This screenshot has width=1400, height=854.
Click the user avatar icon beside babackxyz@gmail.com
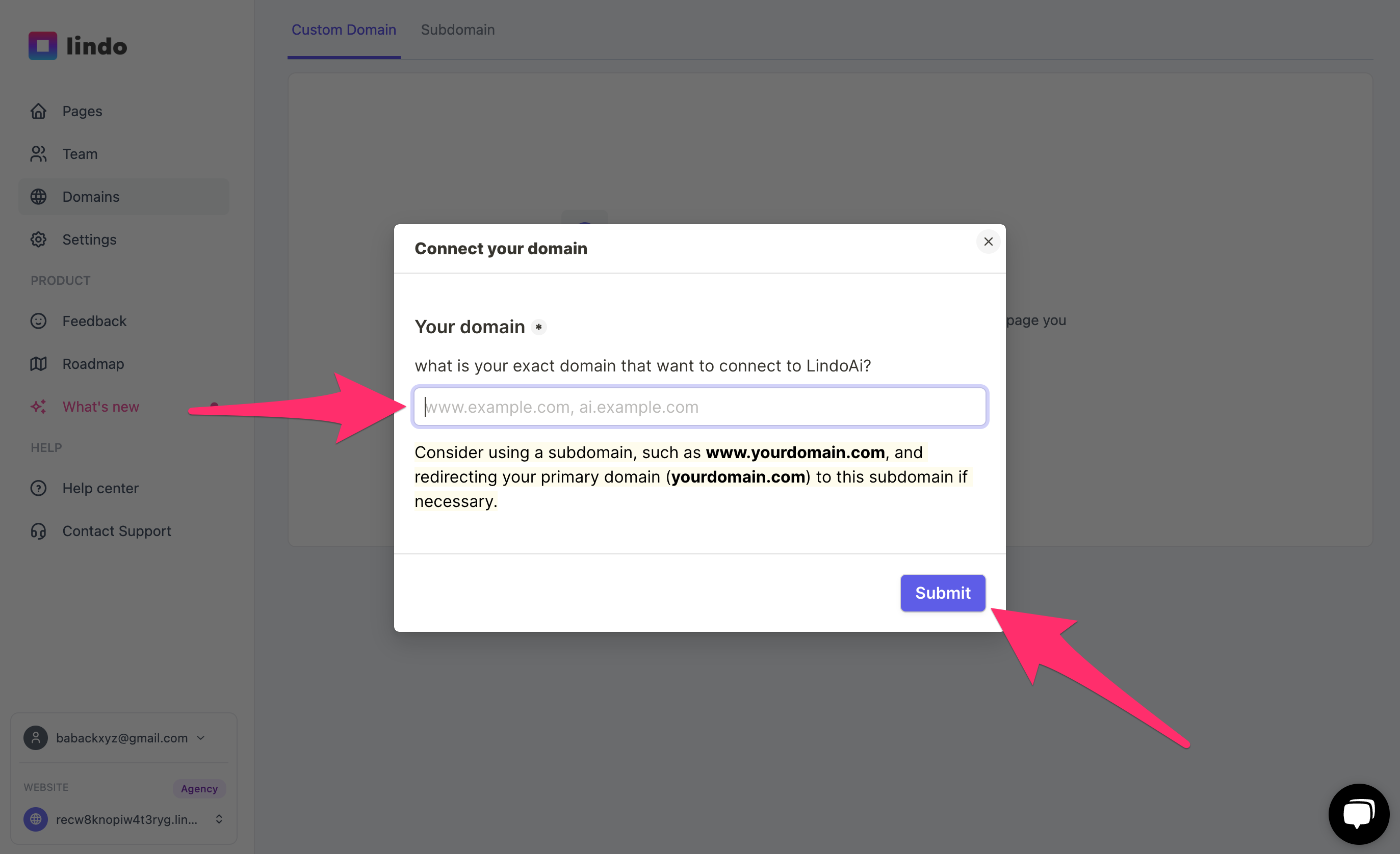(35, 738)
